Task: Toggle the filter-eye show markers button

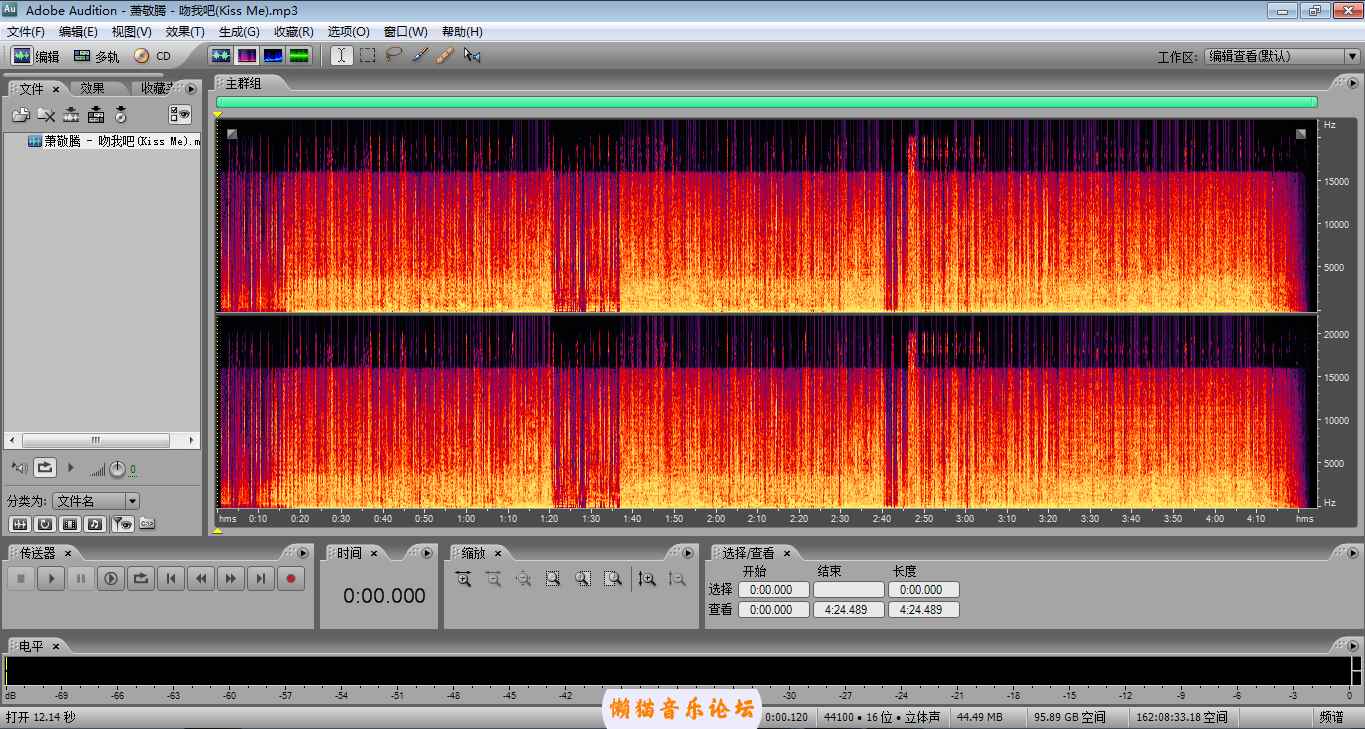Action: [x=122, y=523]
